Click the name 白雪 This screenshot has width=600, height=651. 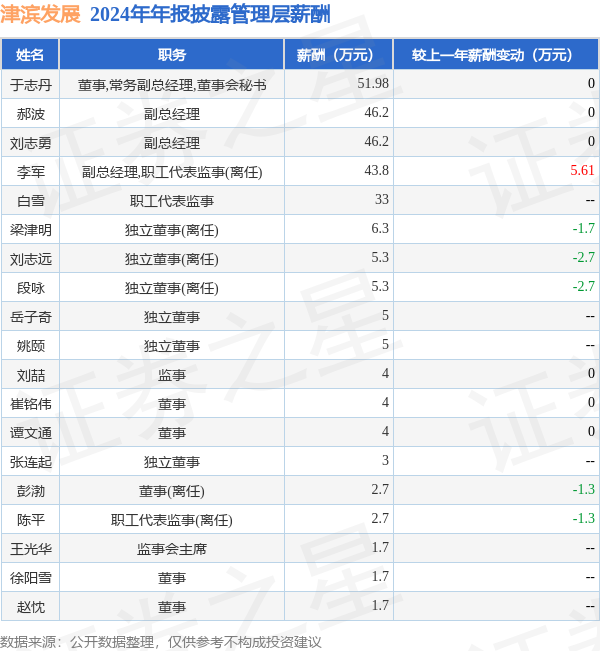coord(31,201)
